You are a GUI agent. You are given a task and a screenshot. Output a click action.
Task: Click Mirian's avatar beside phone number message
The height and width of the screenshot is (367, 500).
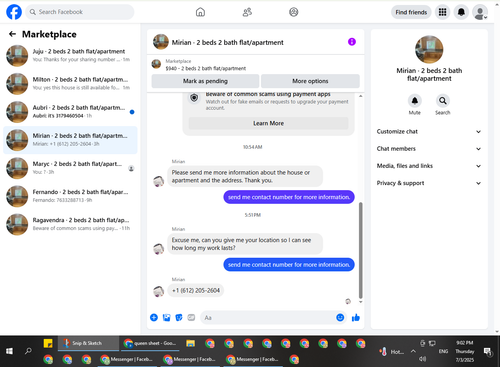point(158,291)
